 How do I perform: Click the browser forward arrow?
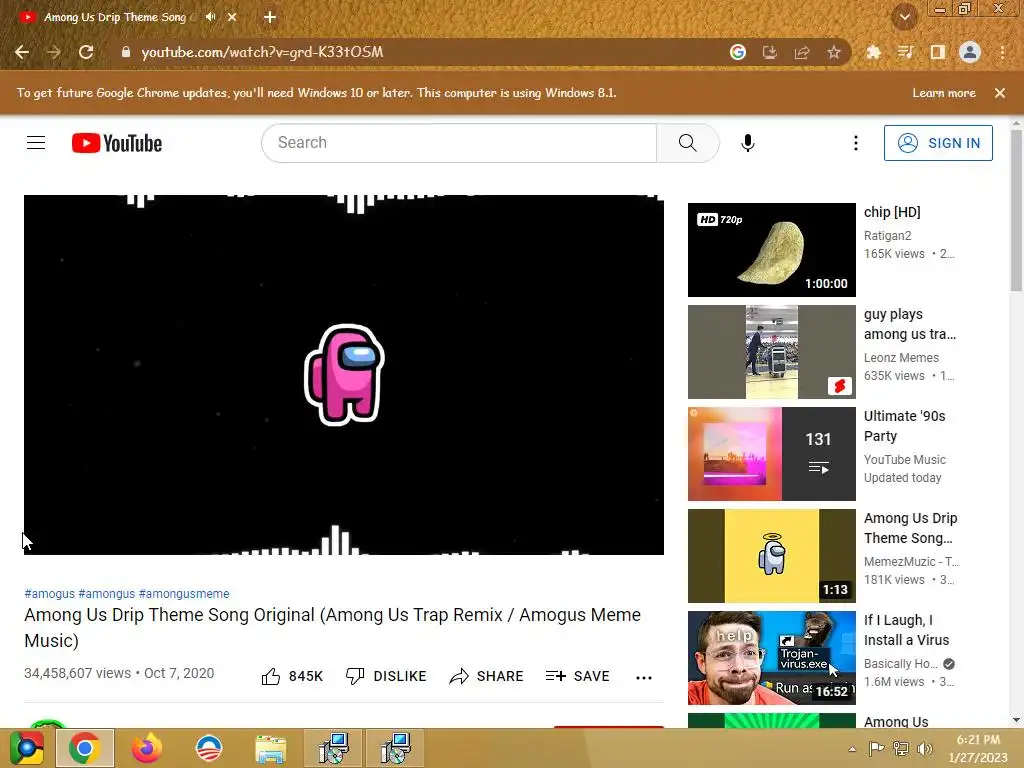point(54,52)
